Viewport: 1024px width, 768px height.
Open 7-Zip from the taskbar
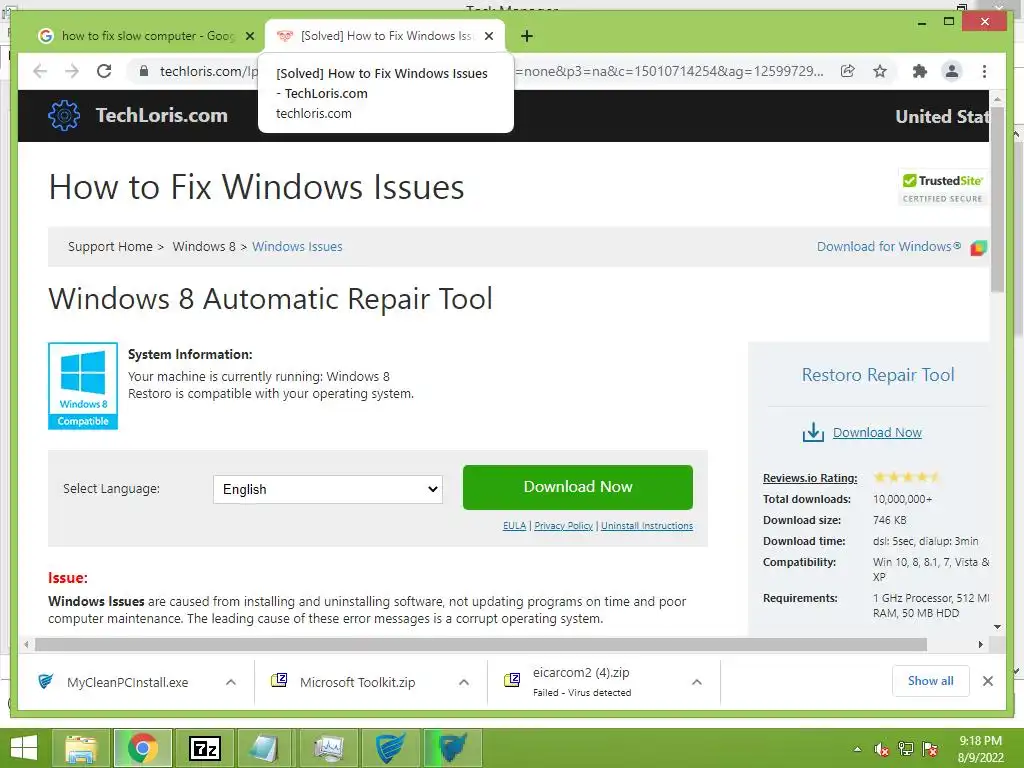pos(205,748)
